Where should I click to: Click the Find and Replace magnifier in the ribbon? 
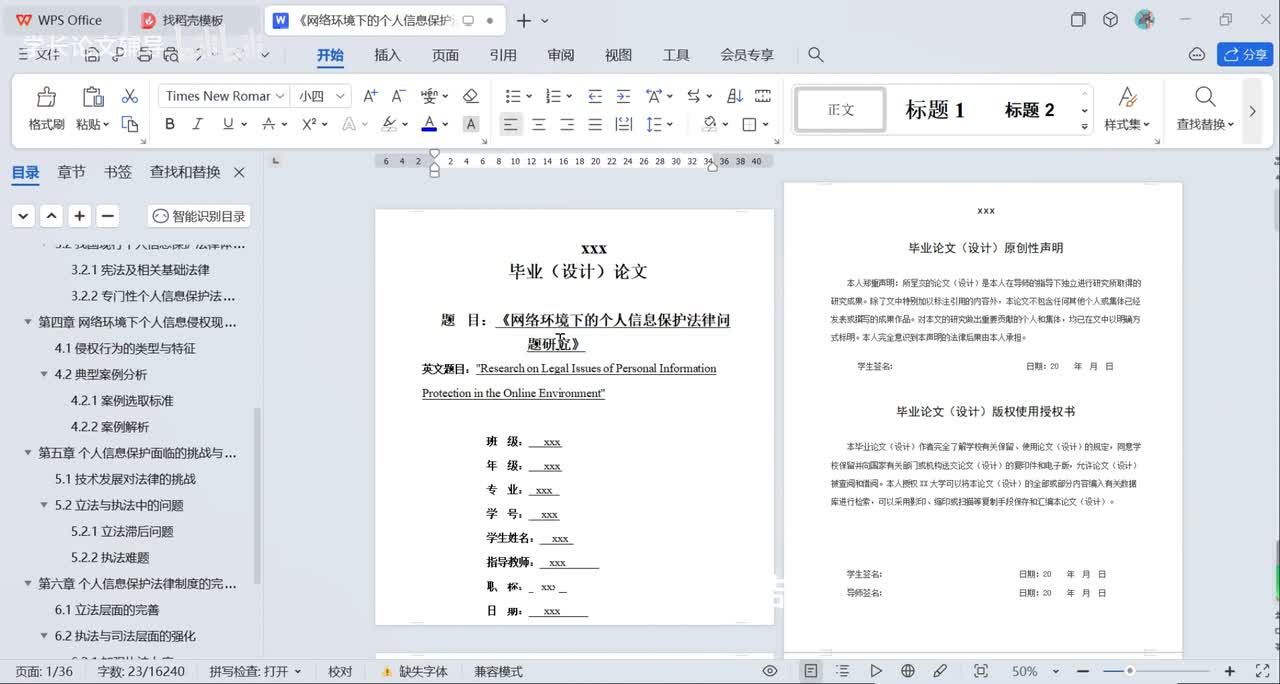1205,97
